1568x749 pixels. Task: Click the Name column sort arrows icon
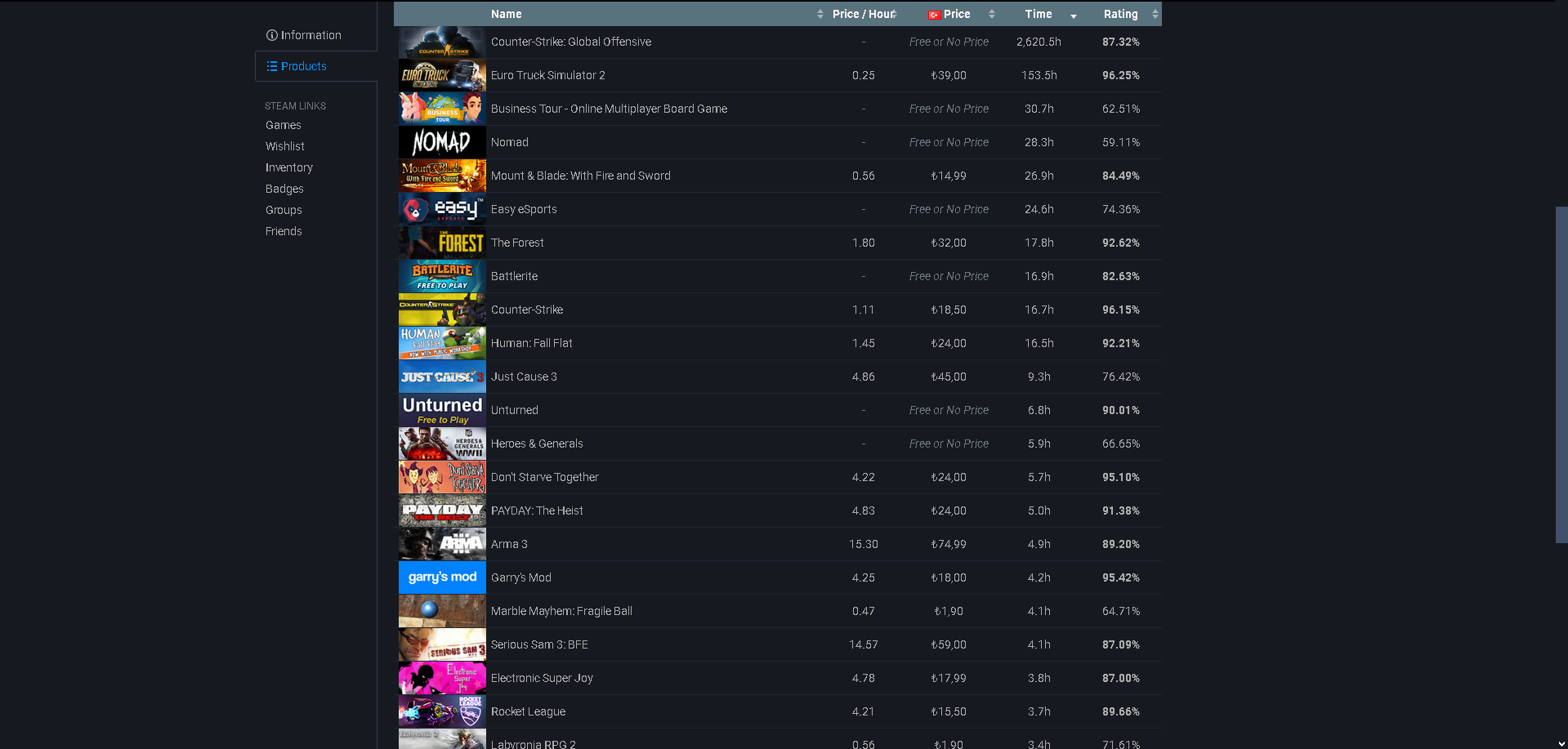point(820,14)
